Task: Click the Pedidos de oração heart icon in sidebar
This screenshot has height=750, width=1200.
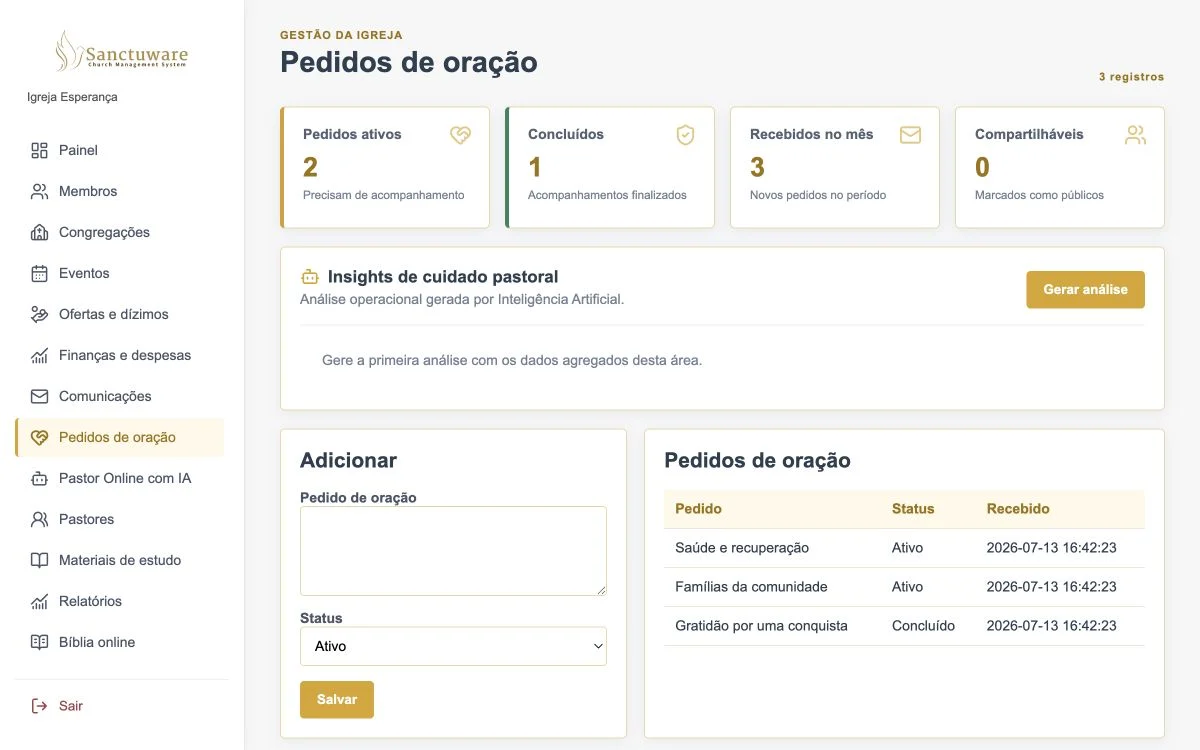Action: pyautogui.click(x=39, y=437)
